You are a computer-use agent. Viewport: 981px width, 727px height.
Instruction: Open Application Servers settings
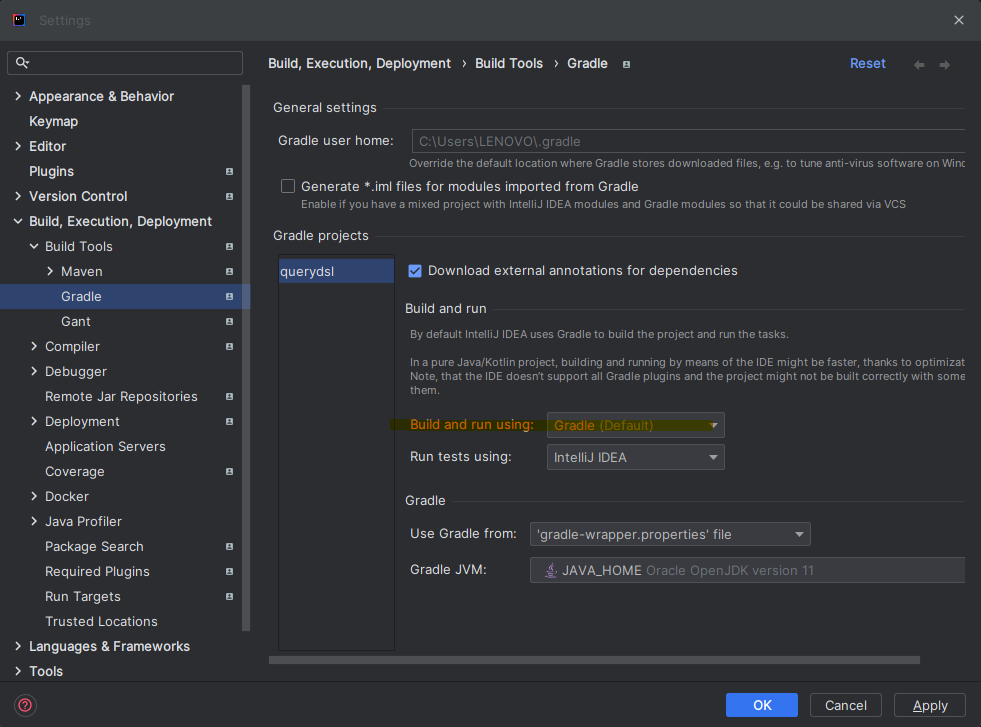[x=105, y=447]
